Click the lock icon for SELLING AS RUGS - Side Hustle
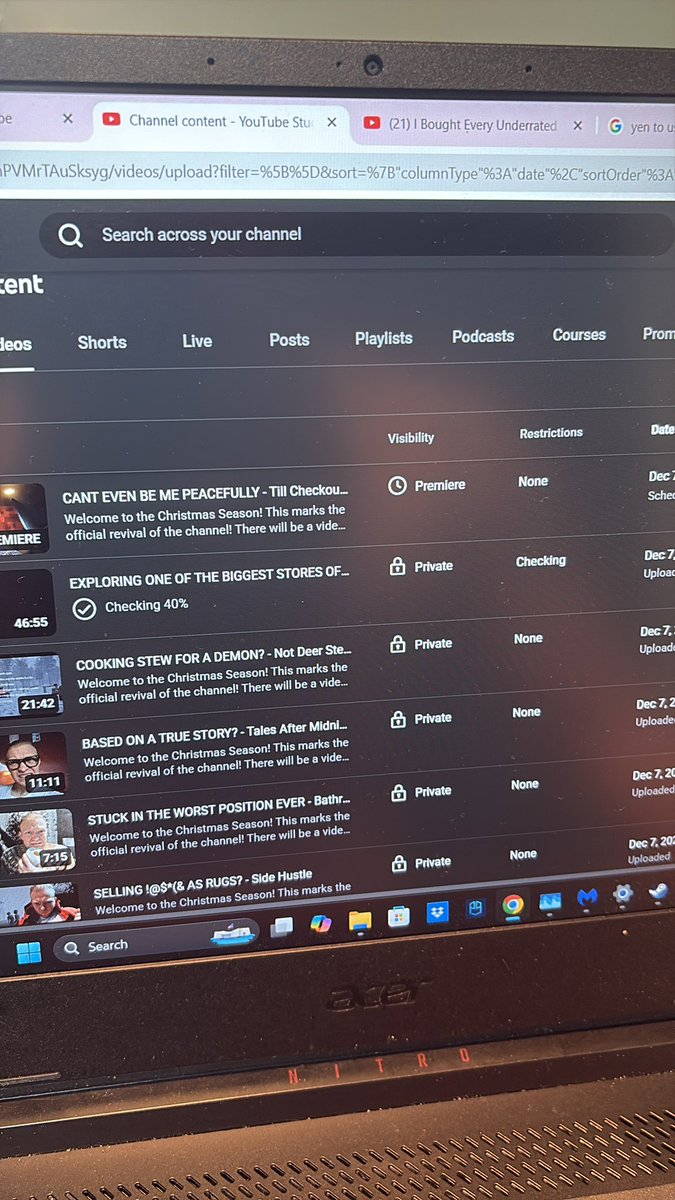The image size is (675, 1200). tap(399, 863)
